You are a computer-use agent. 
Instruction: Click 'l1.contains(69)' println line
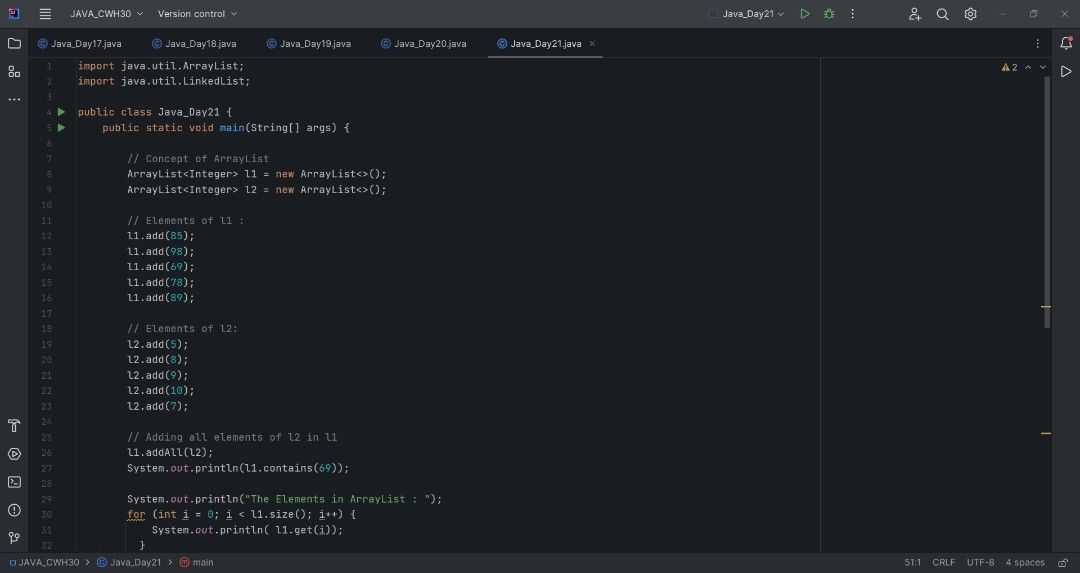[x=238, y=468]
